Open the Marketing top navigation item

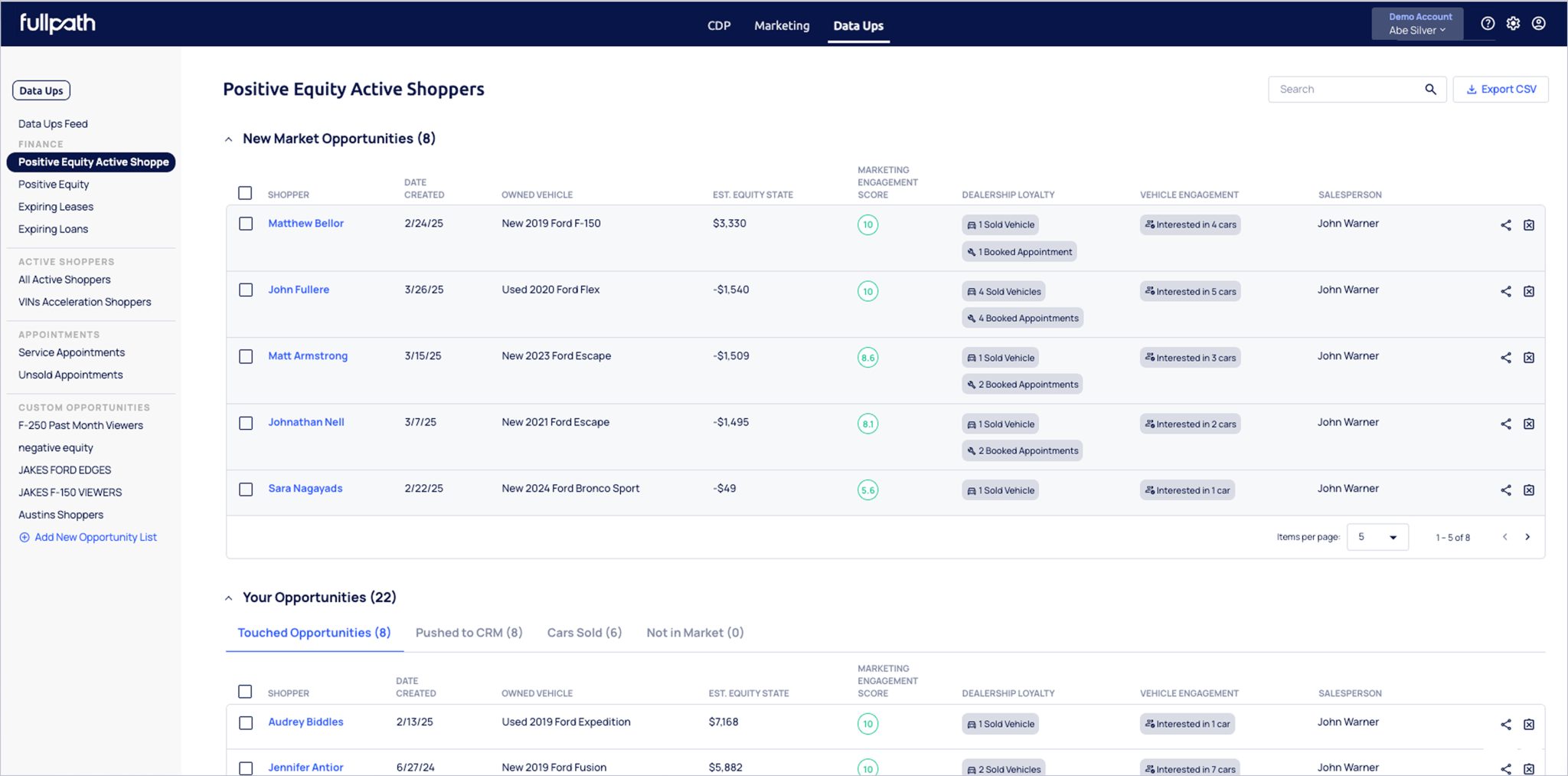pos(782,25)
